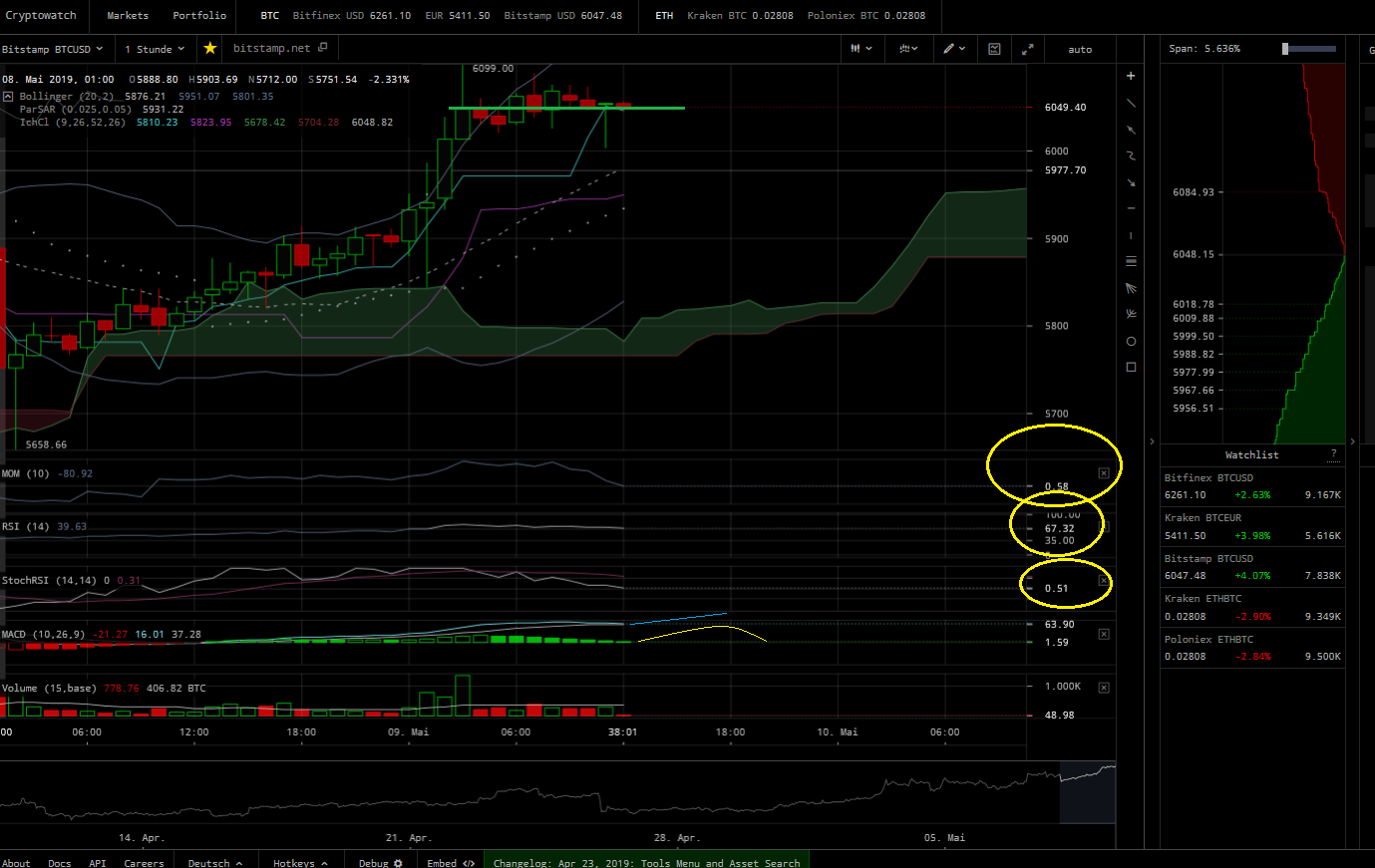Expand the drawing pencil tool dropdown
Viewport: 1375px width, 868px height.
pyautogui.click(x=953, y=48)
